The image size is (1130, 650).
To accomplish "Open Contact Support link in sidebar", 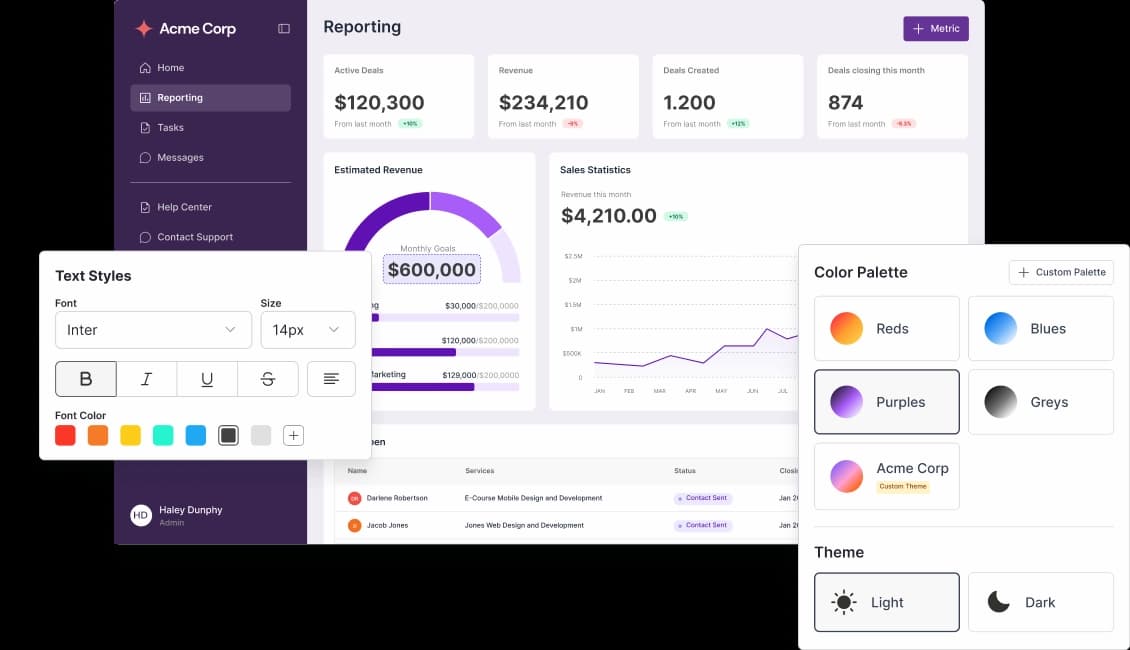I will pyautogui.click(x=210, y=237).
